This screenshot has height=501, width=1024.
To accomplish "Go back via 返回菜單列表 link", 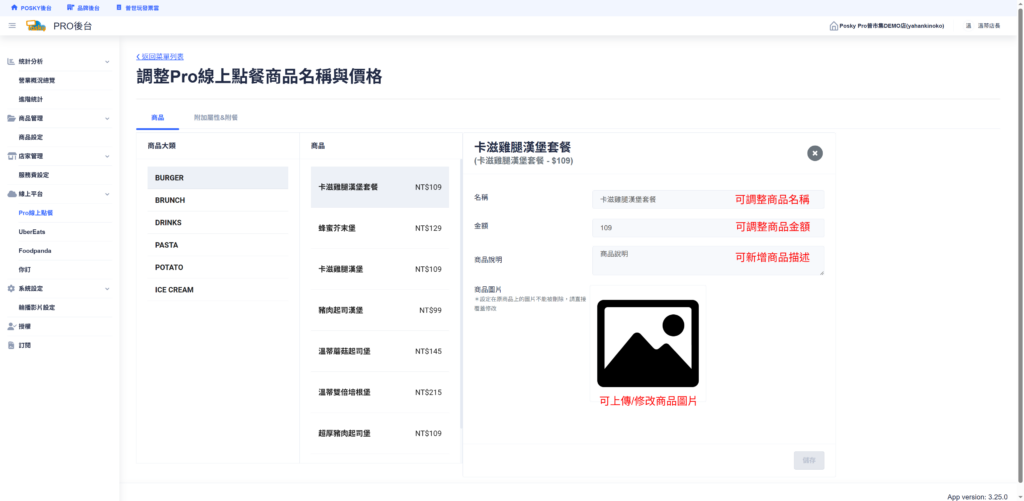I will (x=160, y=57).
